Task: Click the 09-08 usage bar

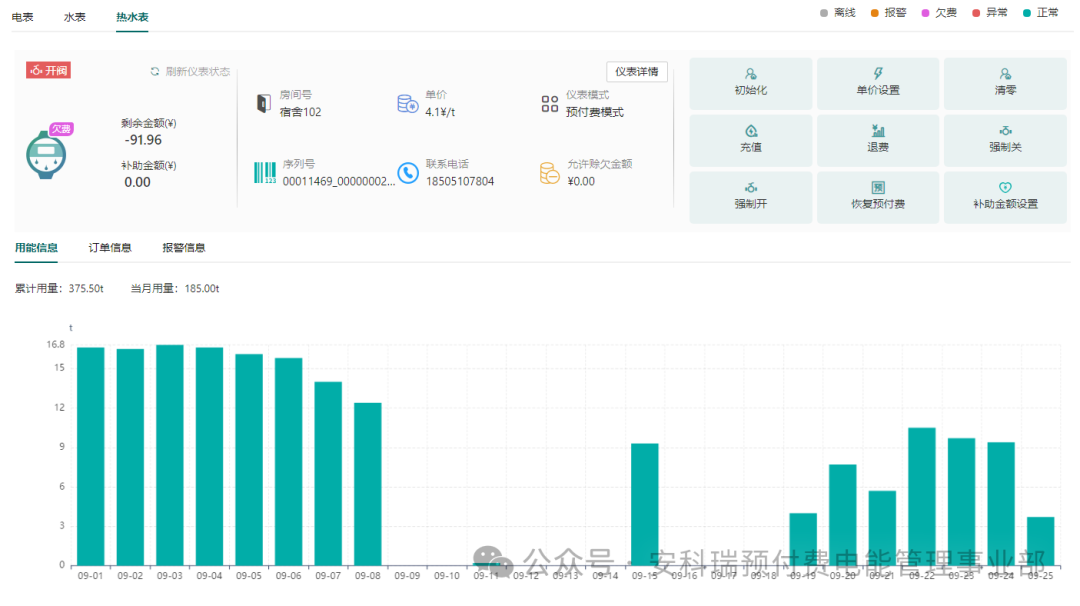Action: 368,484
